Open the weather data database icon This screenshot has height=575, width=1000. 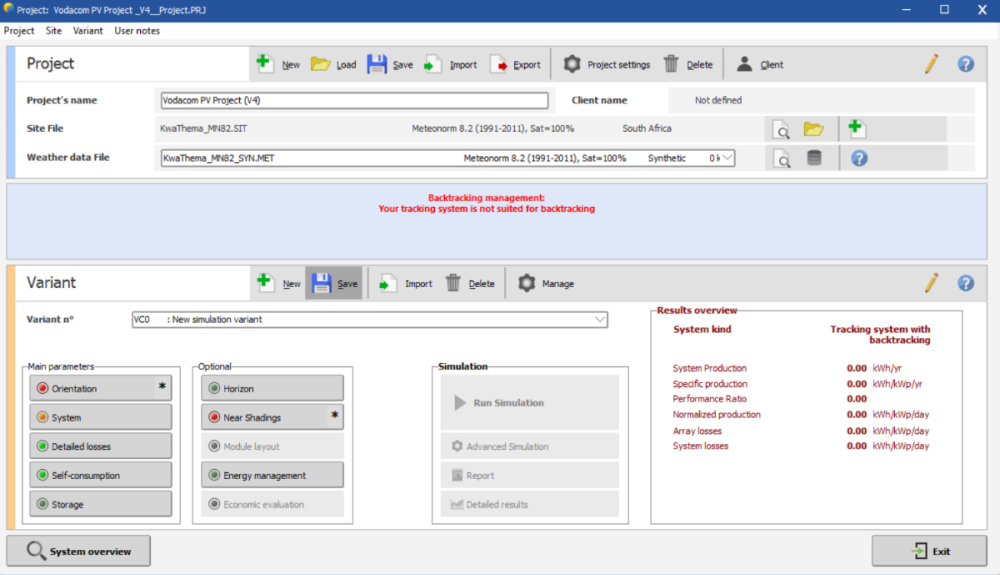point(814,158)
